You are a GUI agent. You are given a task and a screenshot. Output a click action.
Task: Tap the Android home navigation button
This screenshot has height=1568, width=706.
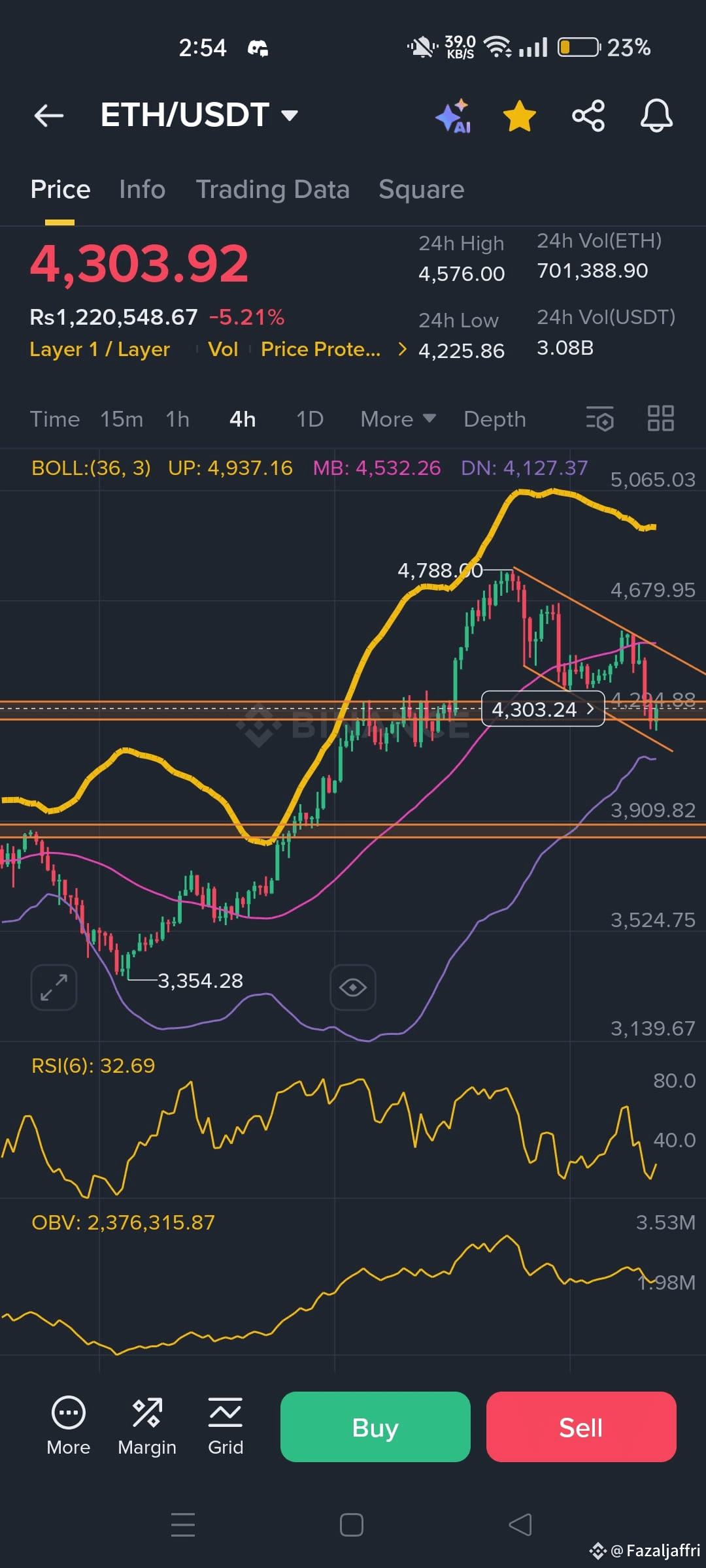352,1525
